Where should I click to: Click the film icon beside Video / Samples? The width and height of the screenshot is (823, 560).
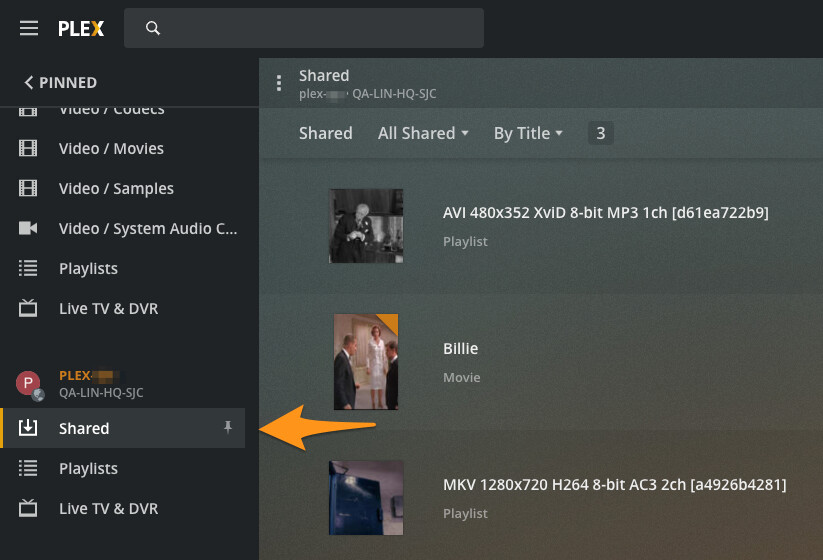28,188
